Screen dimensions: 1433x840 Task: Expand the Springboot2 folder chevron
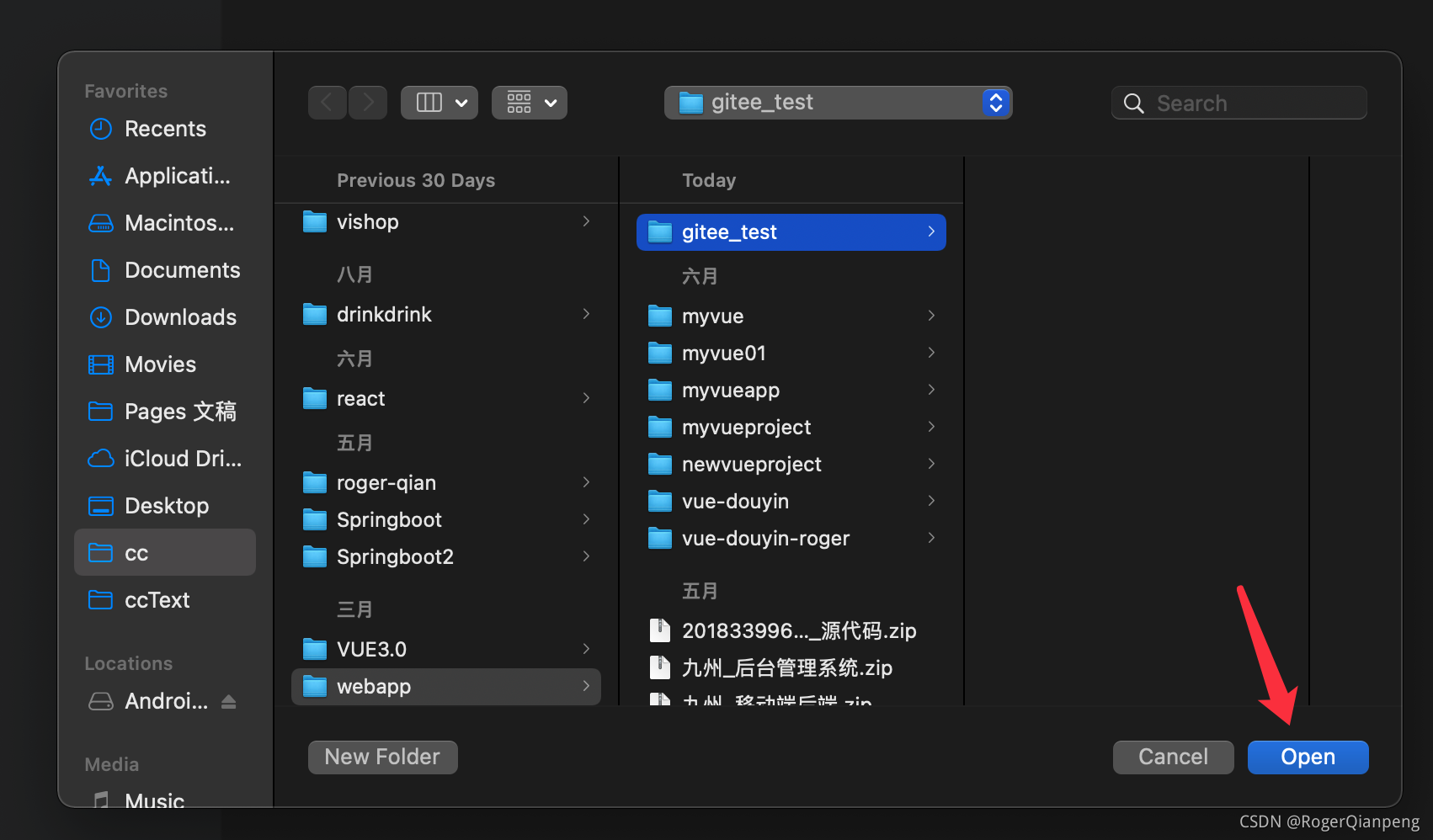(x=587, y=556)
